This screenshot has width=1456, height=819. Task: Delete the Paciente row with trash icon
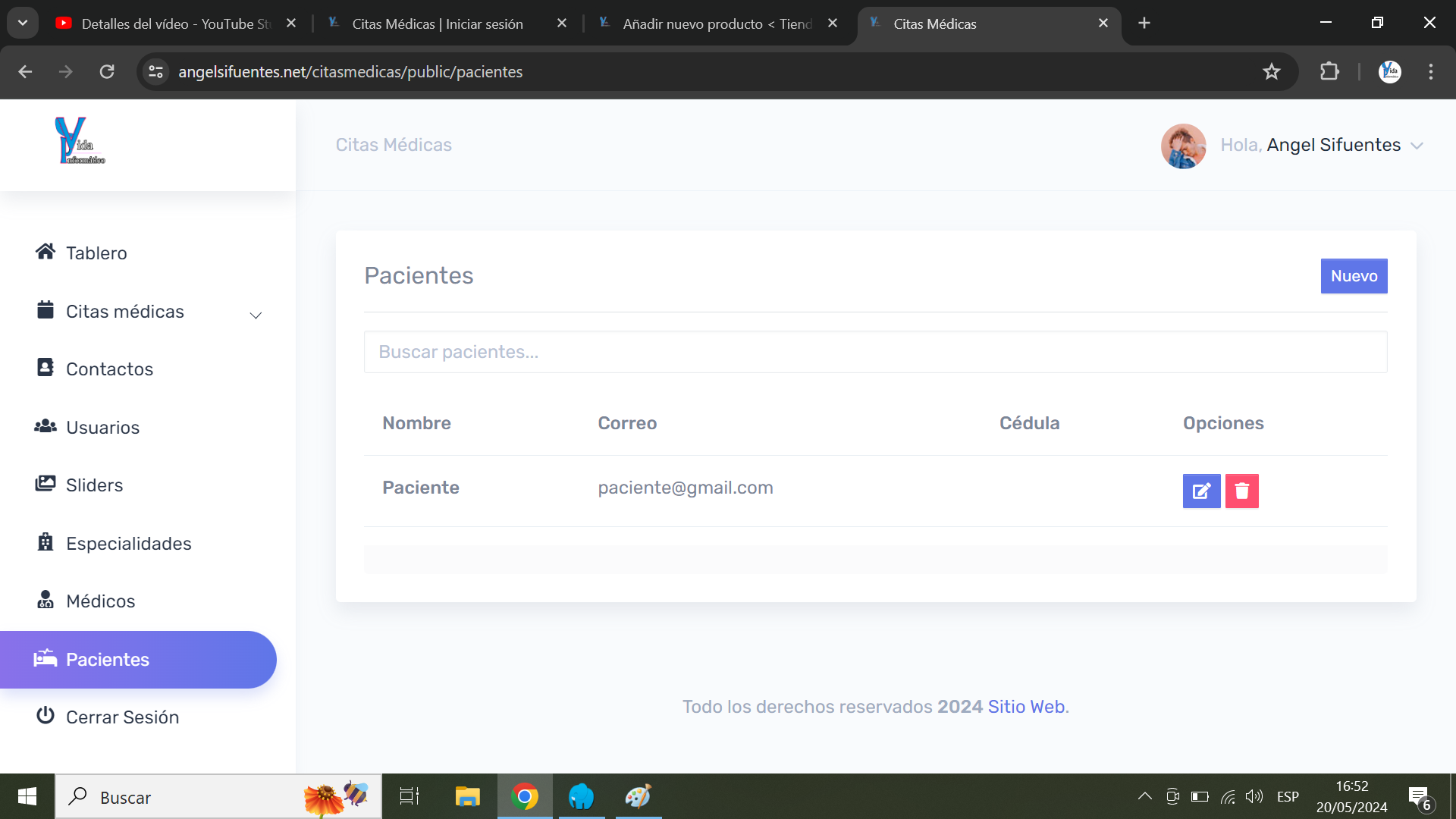(x=1241, y=491)
